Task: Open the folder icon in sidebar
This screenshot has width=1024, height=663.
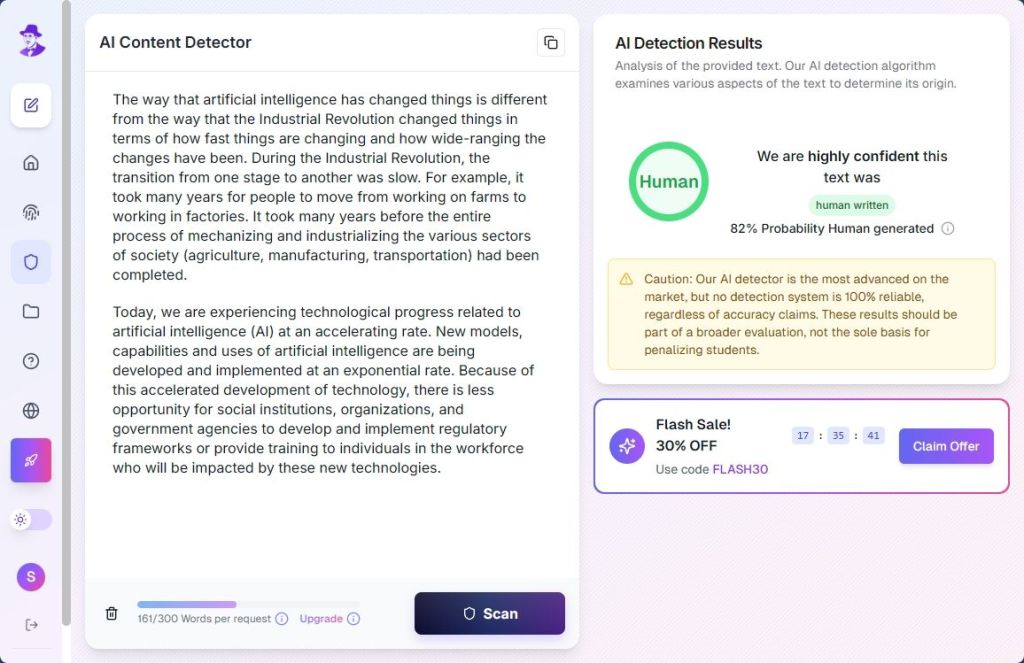Action: coord(31,311)
